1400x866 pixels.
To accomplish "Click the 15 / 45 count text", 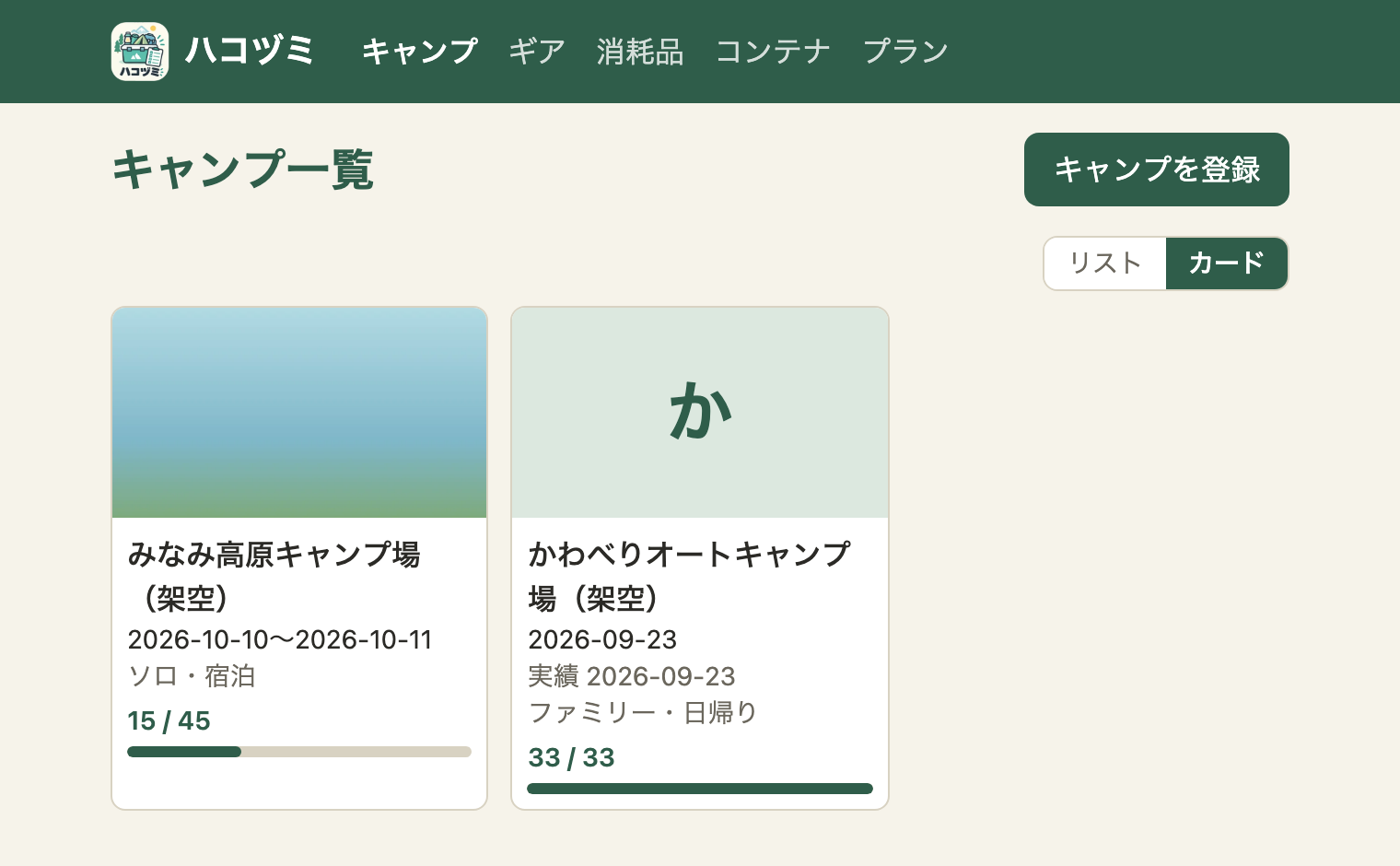I will (169, 720).
